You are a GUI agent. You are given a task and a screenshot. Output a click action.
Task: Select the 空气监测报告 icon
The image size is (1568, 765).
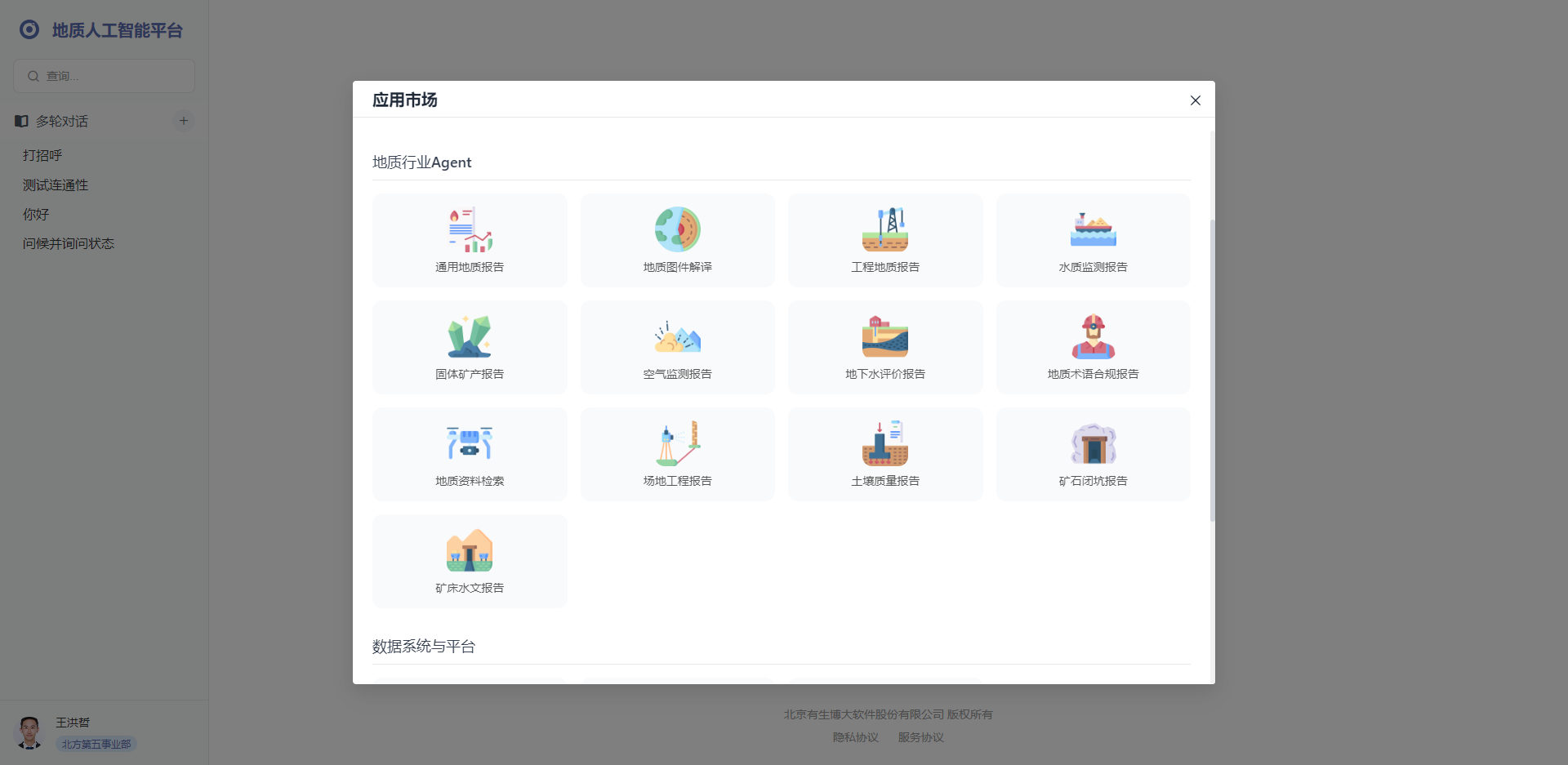(677, 337)
